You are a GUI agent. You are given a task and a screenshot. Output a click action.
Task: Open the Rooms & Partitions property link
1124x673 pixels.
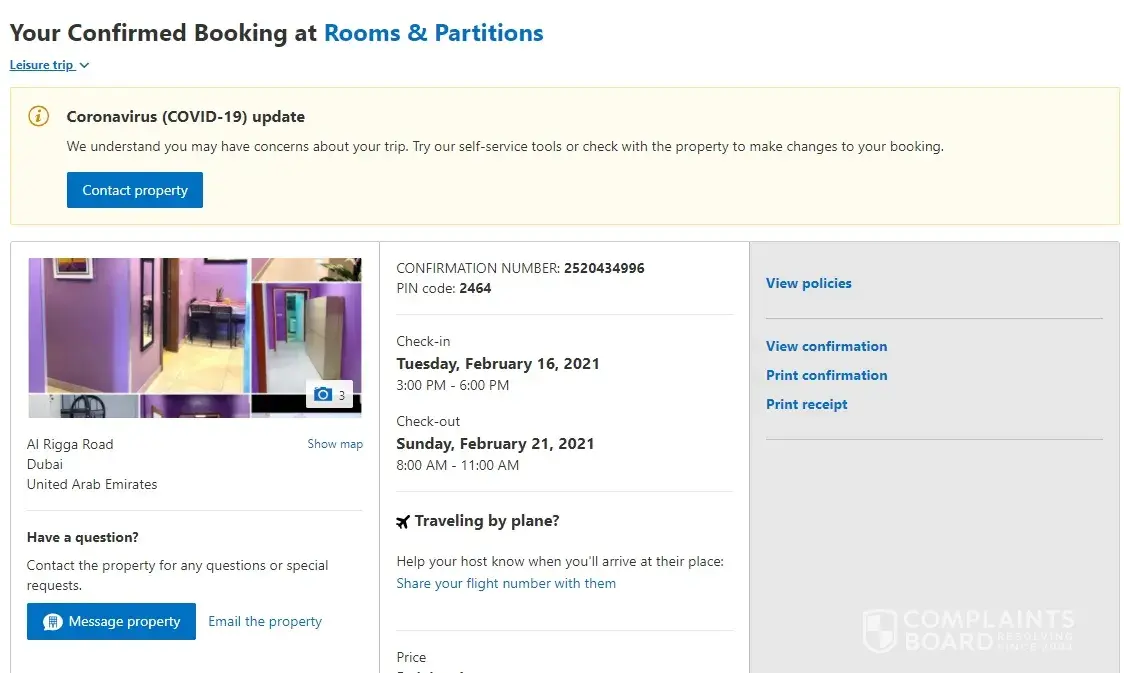433,33
